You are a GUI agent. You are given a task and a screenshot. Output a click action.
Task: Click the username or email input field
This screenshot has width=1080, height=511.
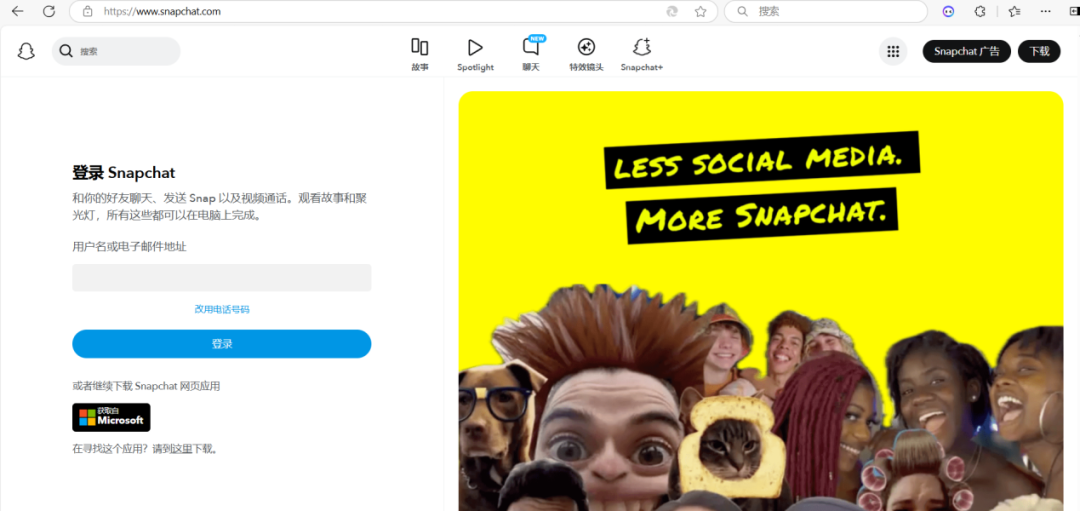pos(222,278)
